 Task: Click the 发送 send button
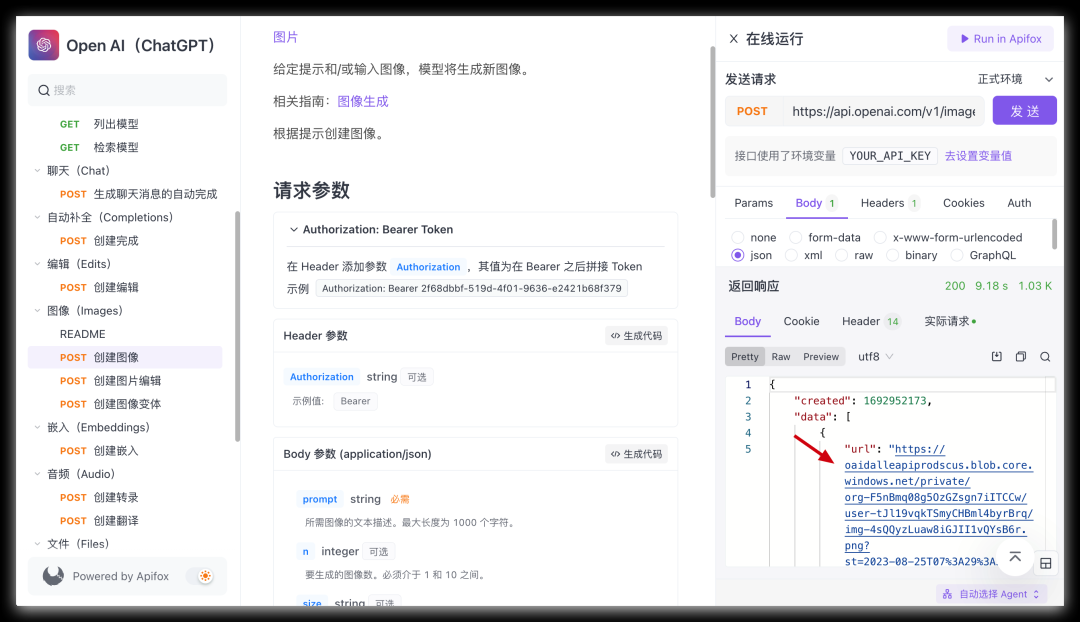coord(1024,111)
